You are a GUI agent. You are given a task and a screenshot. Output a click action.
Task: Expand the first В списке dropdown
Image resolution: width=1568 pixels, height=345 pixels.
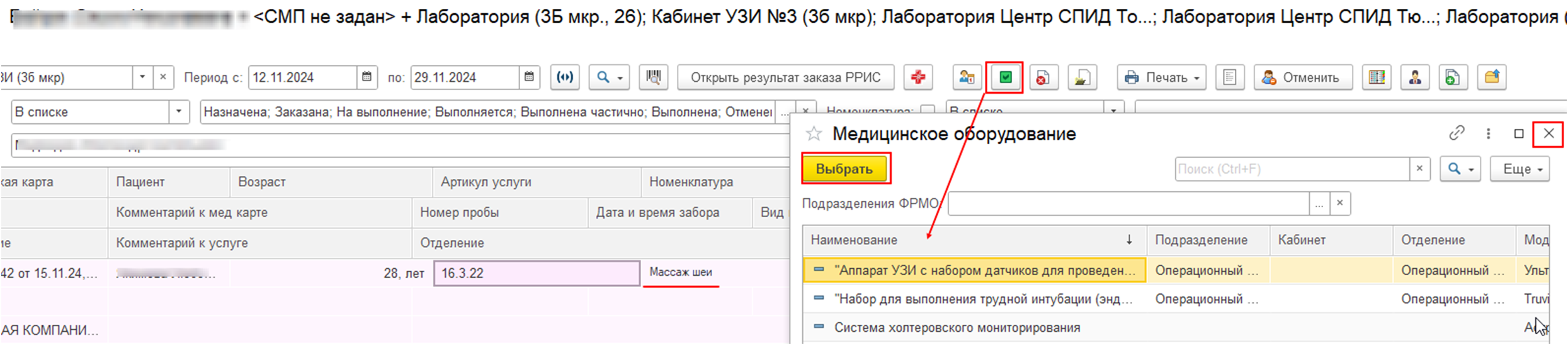(x=179, y=112)
